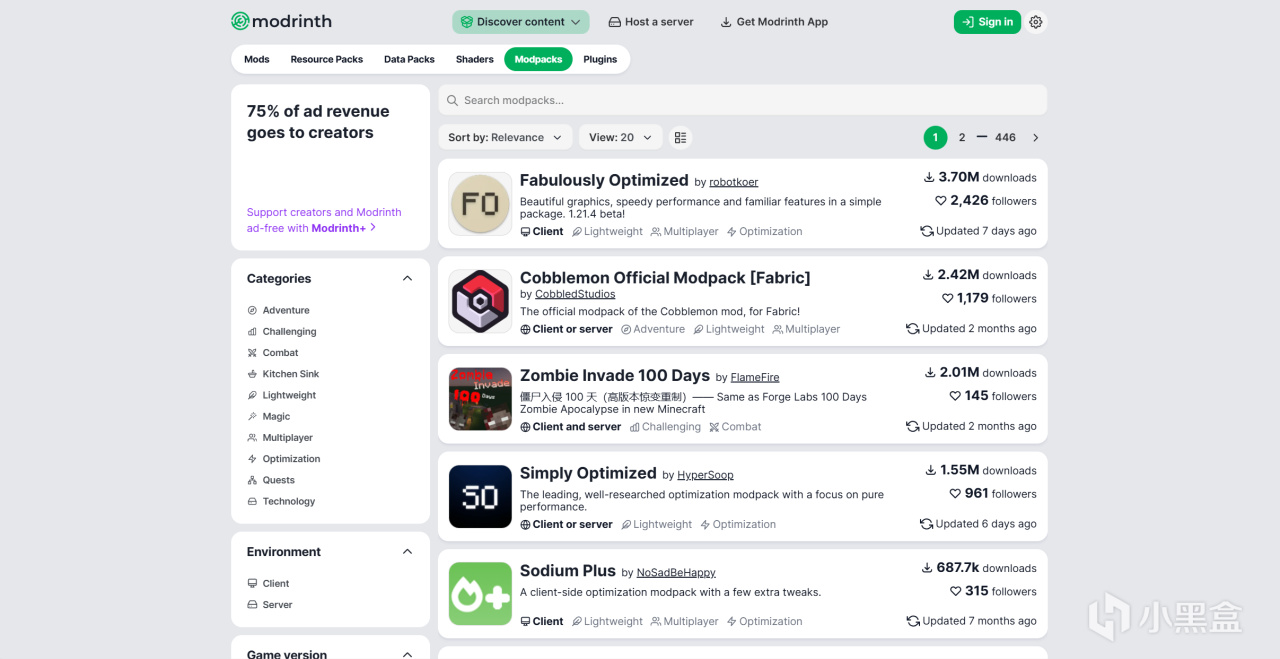
Task: Filter by Server environment
Action: (270, 605)
